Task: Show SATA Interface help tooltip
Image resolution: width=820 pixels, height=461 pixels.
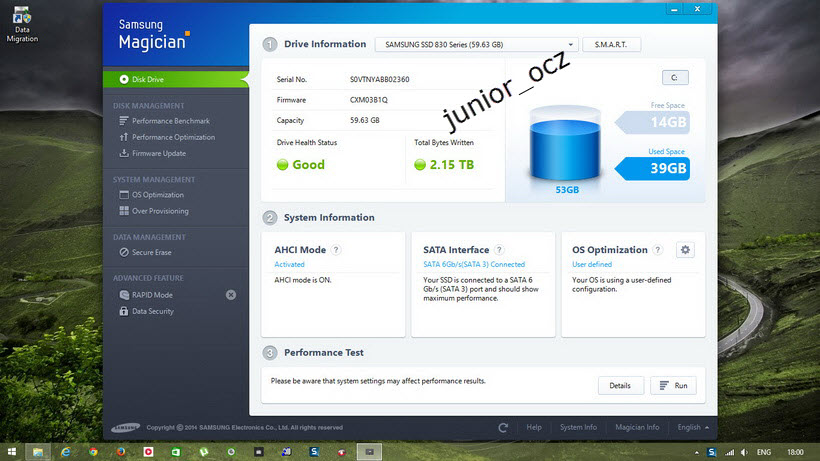Action: click(x=499, y=250)
